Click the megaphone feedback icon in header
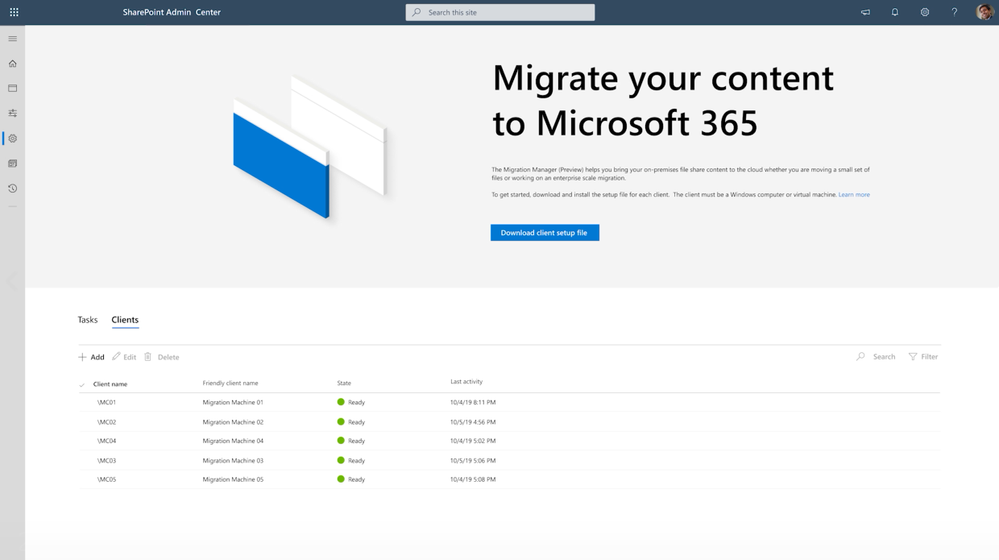 tap(865, 12)
